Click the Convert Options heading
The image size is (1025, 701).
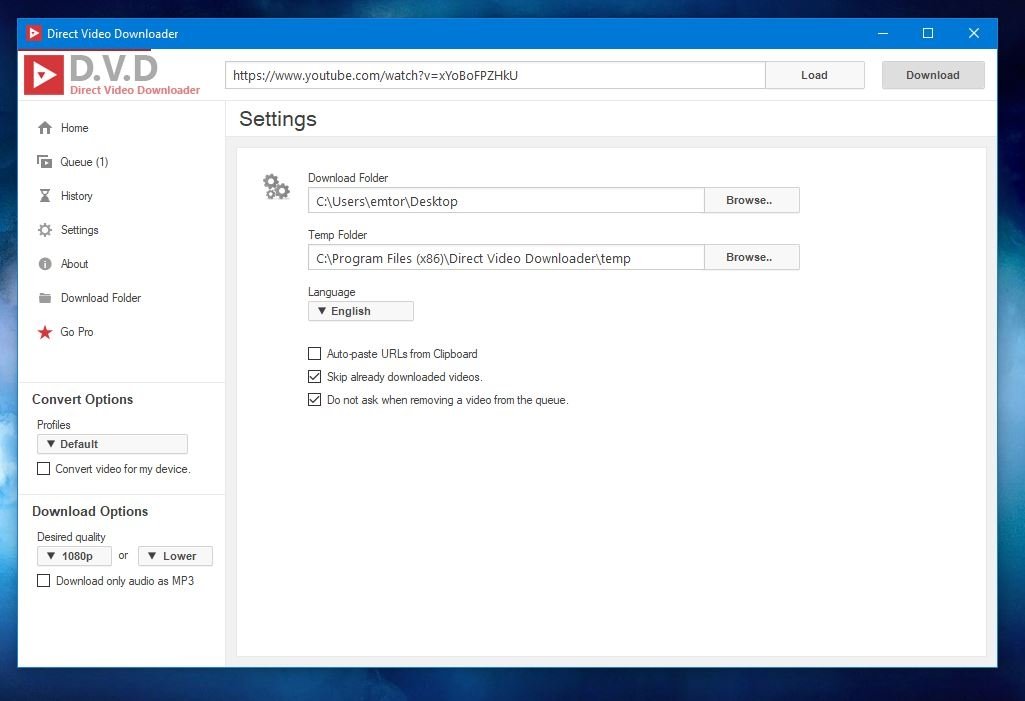pos(82,400)
